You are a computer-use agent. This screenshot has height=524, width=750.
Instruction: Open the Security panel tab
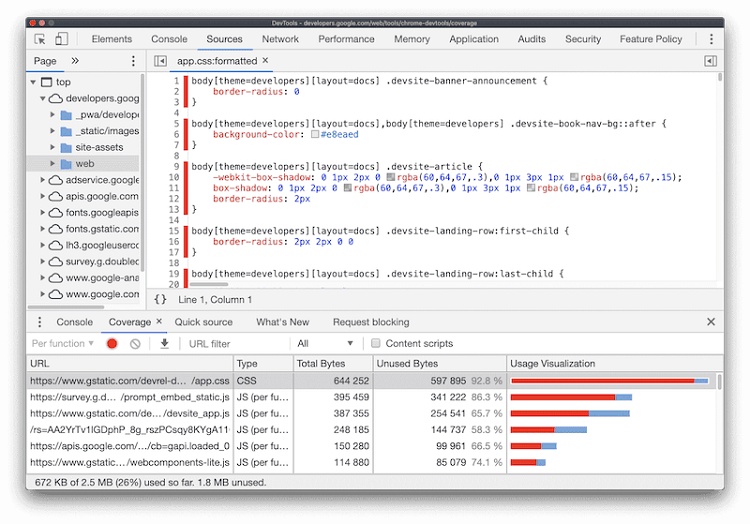click(583, 39)
